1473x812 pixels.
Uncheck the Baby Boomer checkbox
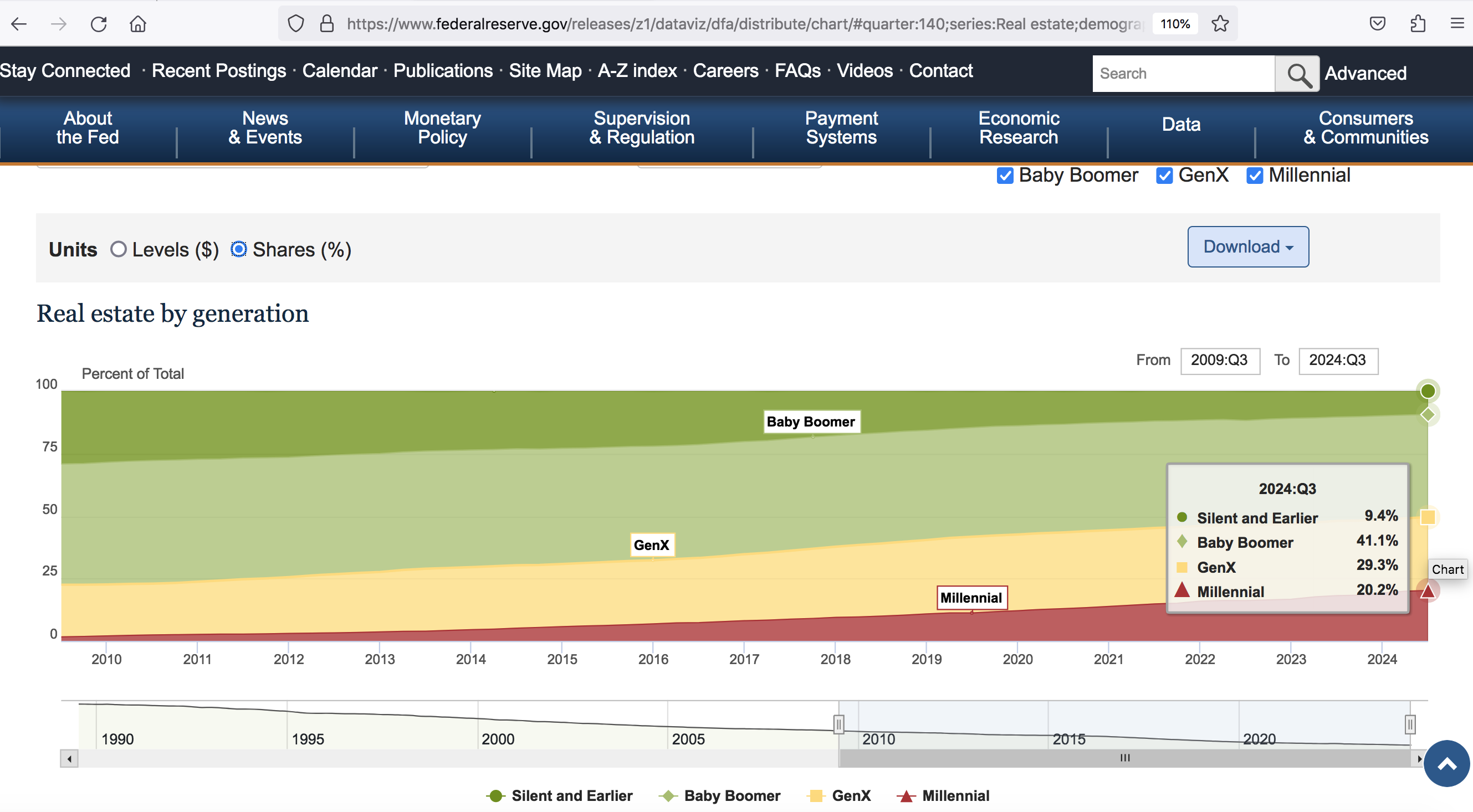point(1005,176)
